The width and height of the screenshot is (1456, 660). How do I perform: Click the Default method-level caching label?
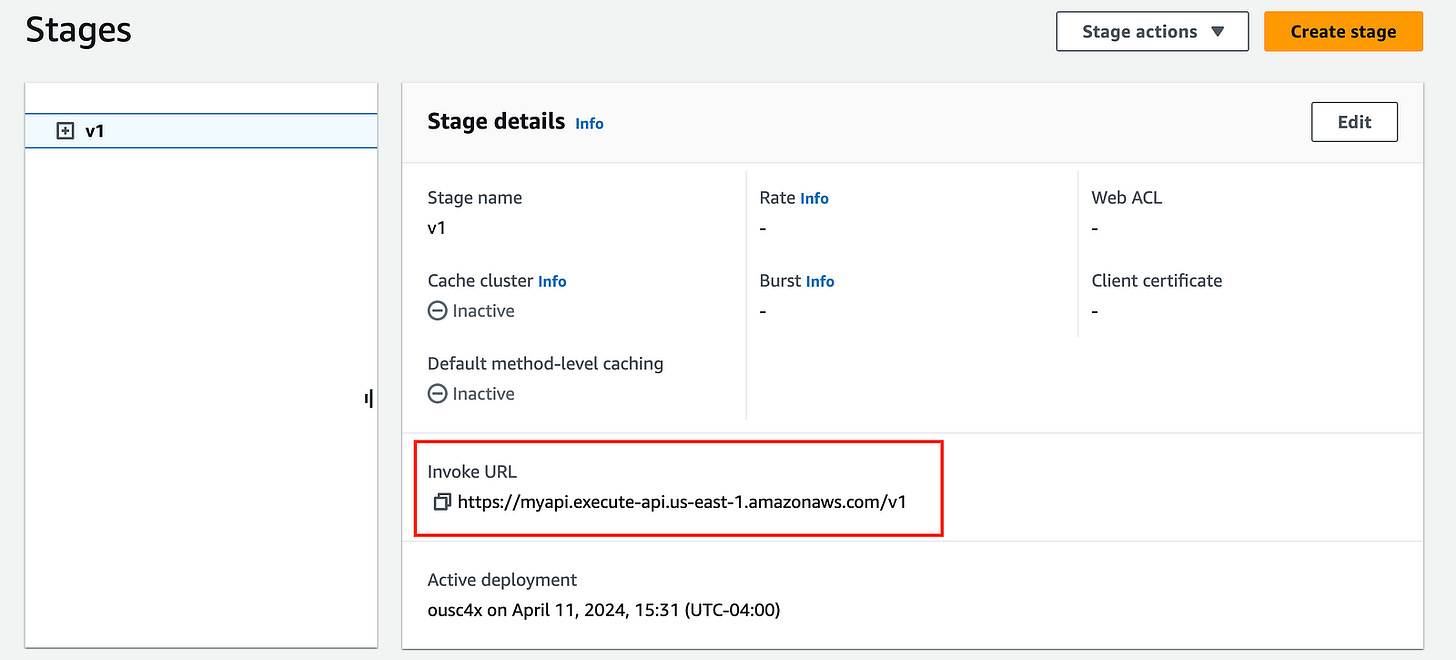point(545,364)
